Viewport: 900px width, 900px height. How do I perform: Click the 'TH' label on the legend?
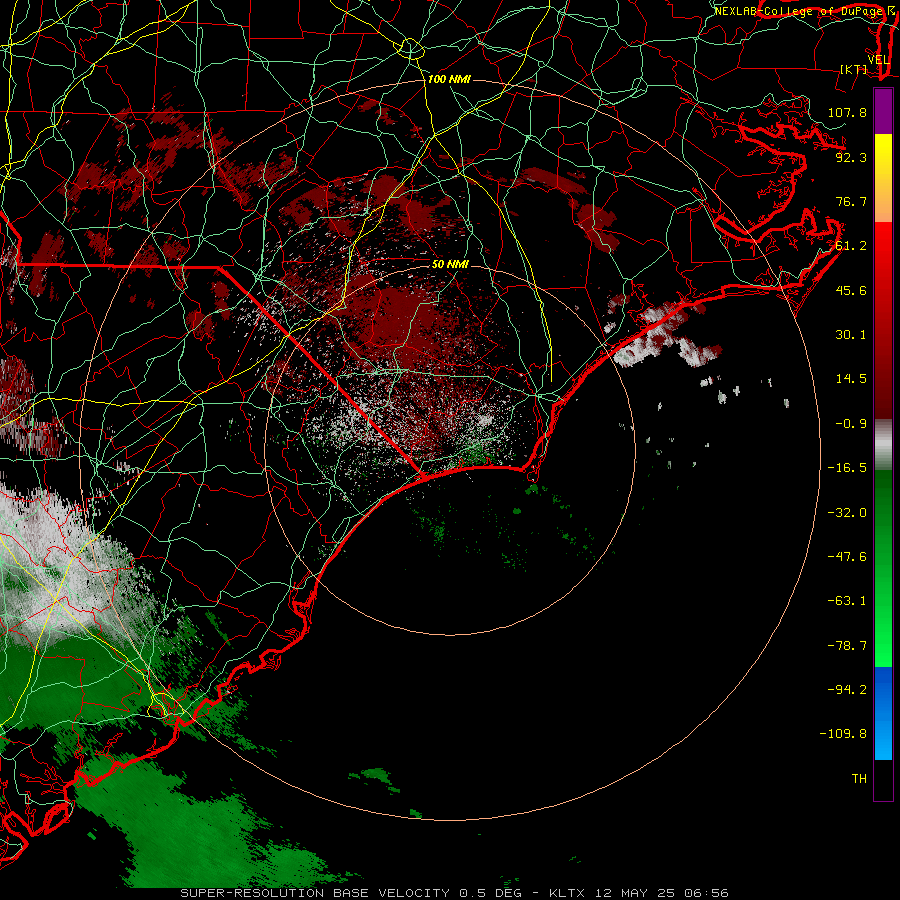click(x=859, y=778)
